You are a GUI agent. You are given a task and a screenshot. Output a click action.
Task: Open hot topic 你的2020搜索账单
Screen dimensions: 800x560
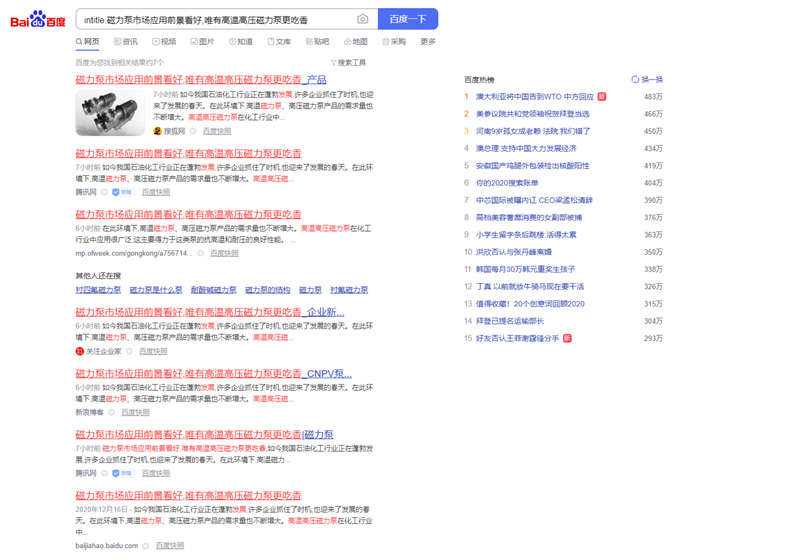tap(507, 183)
